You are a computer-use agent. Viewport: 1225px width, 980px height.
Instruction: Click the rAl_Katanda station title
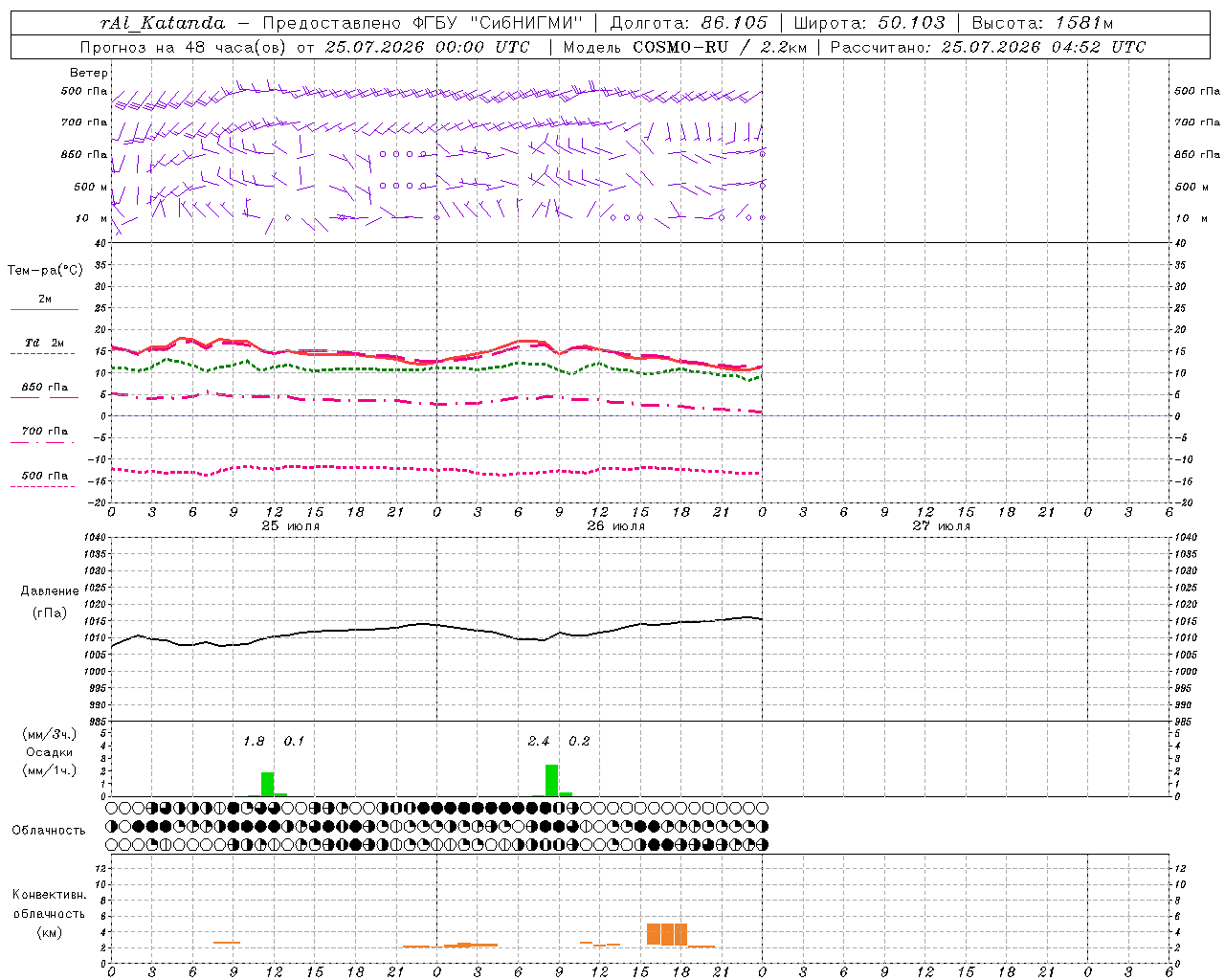point(163,24)
